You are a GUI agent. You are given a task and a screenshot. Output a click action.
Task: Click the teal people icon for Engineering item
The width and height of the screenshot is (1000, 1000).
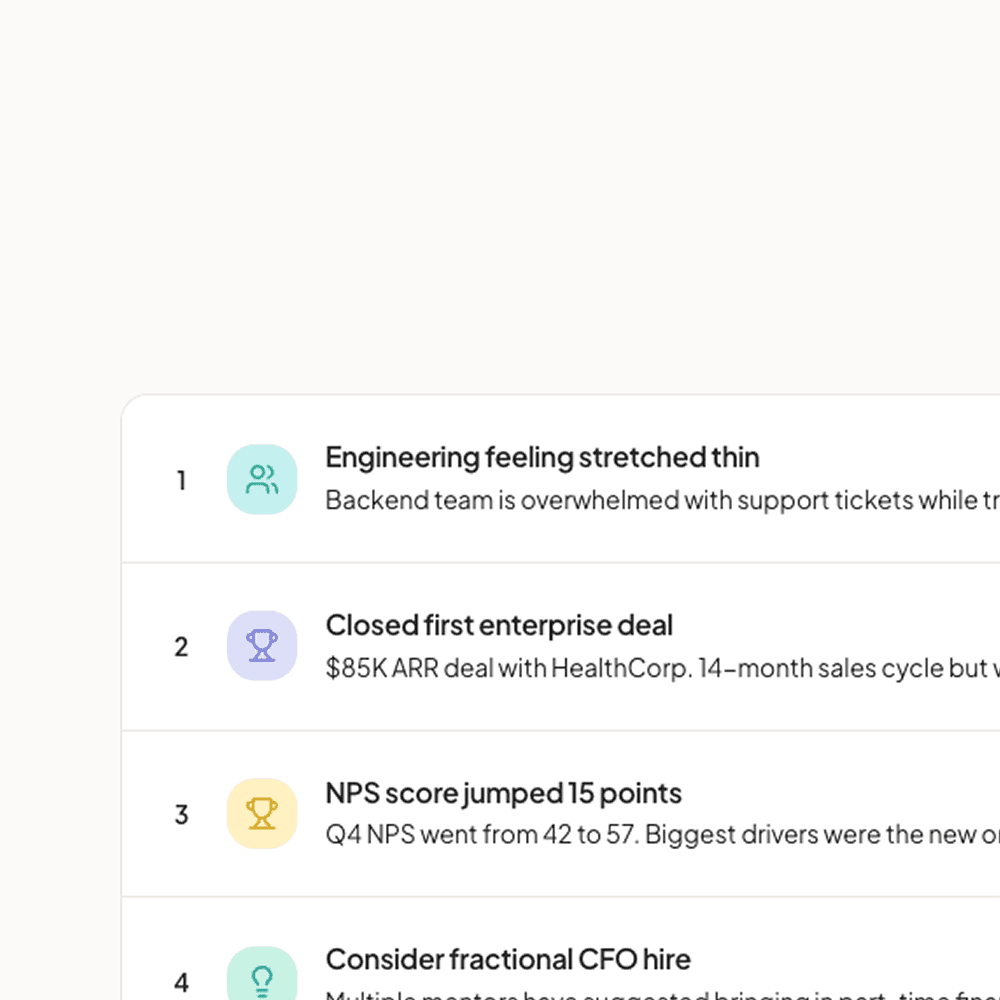coord(262,480)
